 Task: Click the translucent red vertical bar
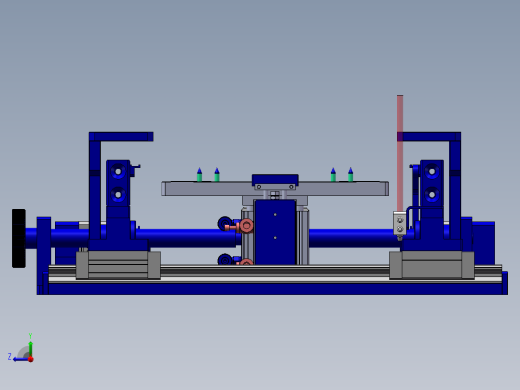pyautogui.click(x=400, y=153)
